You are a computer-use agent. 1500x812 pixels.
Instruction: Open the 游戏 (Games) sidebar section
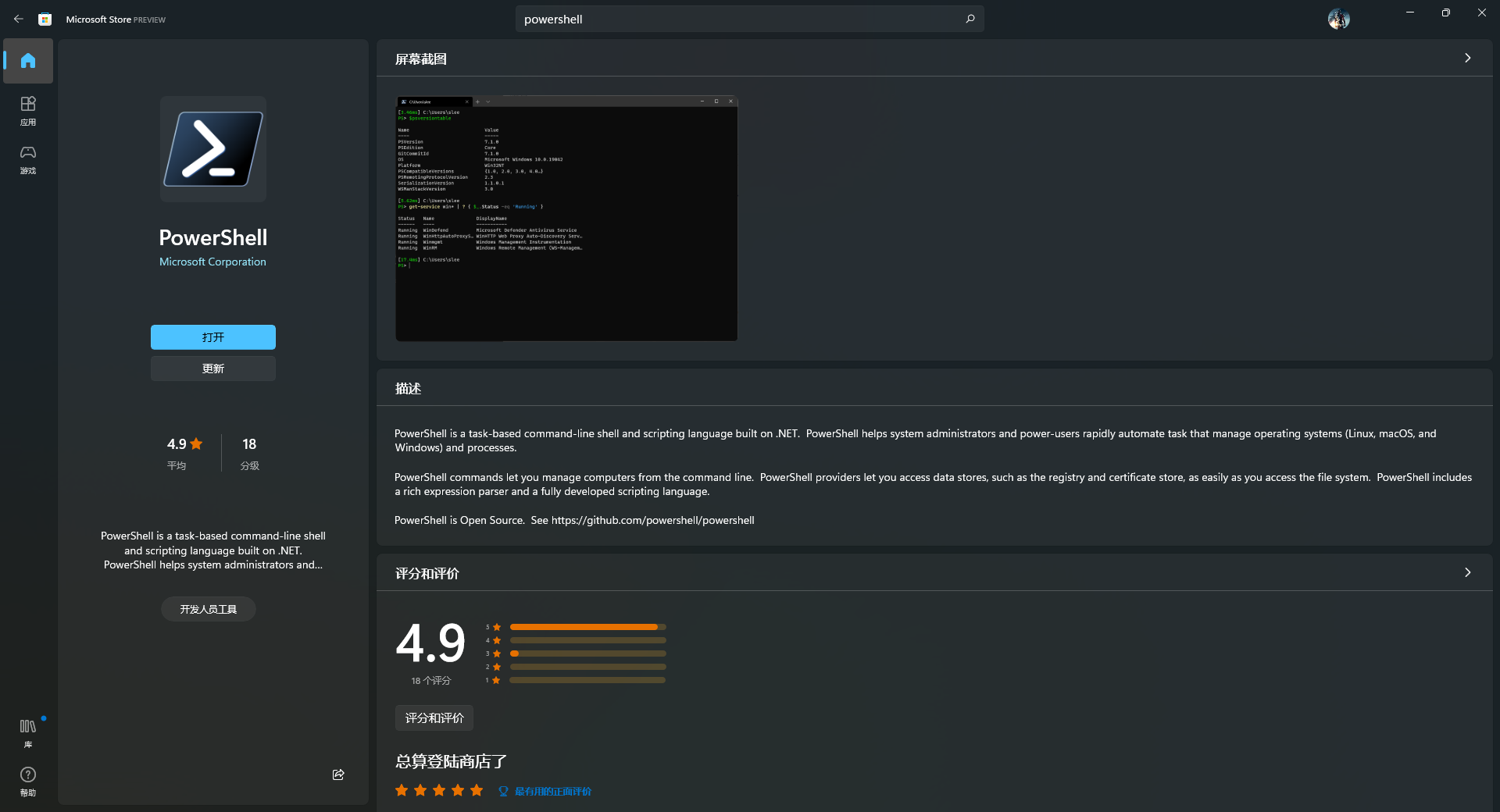pyautogui.click(x=28, y=159)
